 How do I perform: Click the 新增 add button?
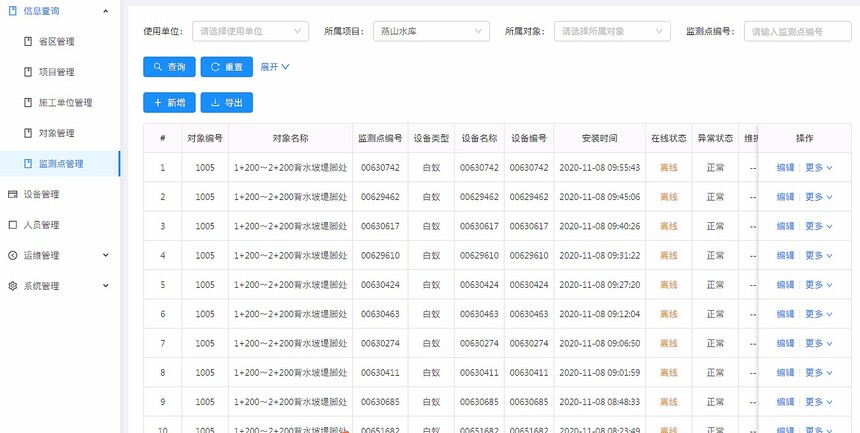coord(169,103)
